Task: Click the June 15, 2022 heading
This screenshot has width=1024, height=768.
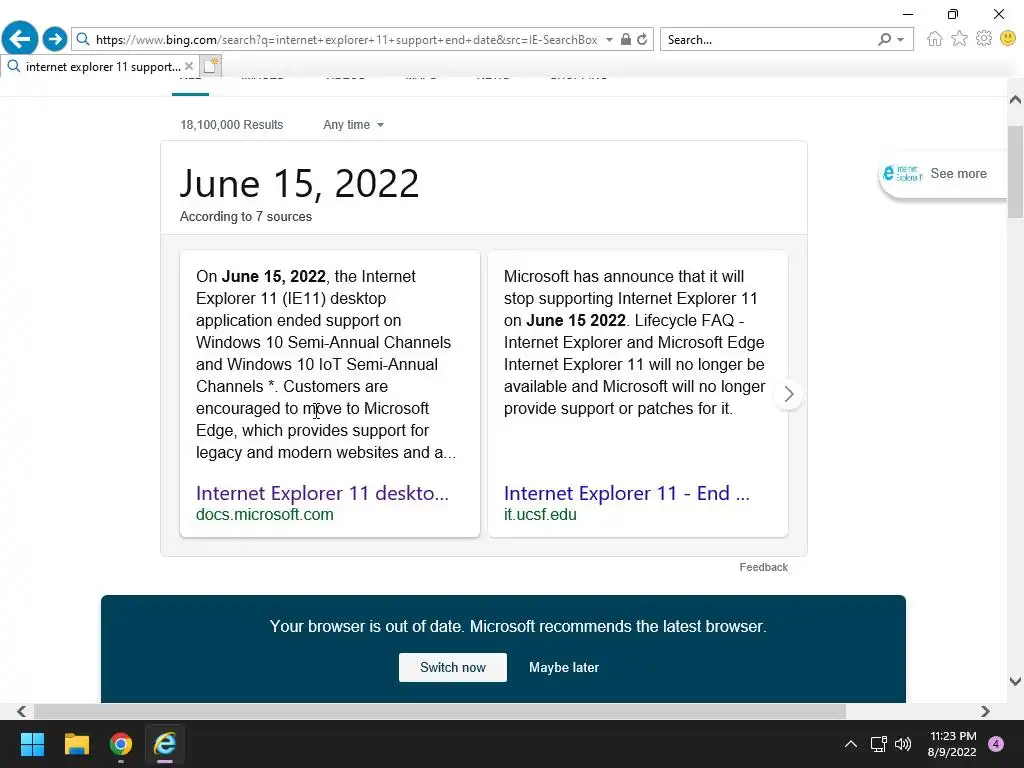Action: click(x=299, y=184)
